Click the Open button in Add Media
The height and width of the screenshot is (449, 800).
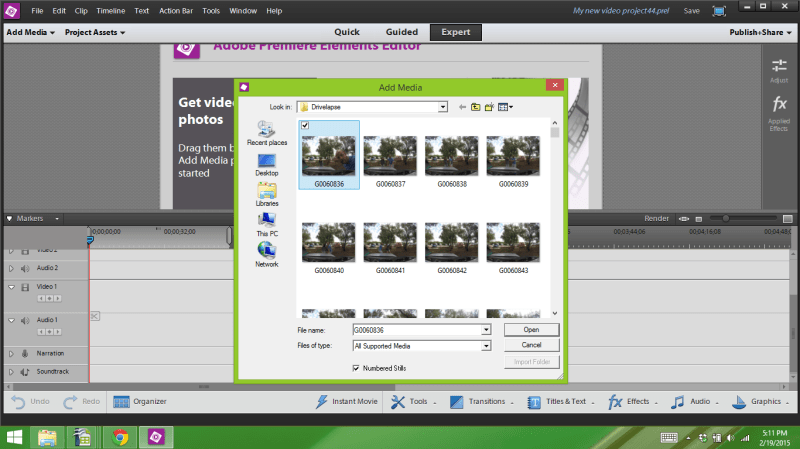point(531,330)
